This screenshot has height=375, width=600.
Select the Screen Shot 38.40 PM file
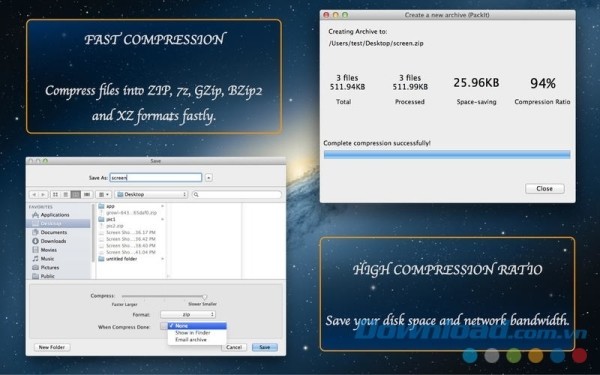tap(130, 245)
